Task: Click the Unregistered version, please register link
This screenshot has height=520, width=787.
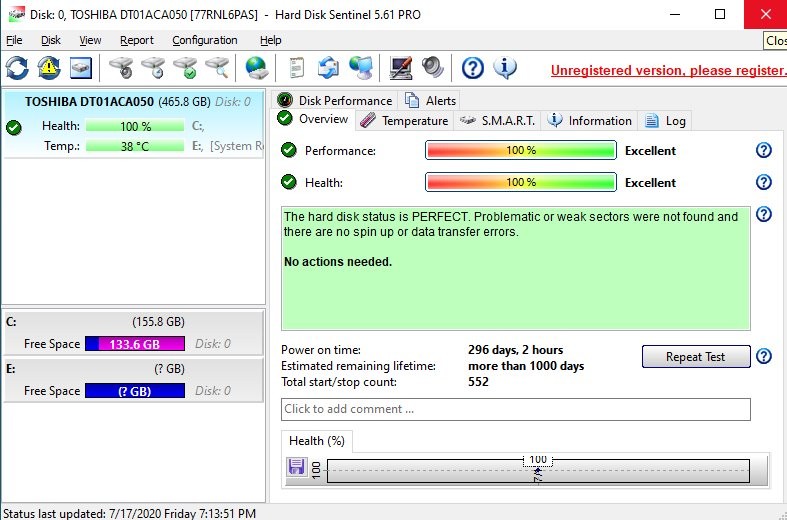Action: click(x=669, y=70)
